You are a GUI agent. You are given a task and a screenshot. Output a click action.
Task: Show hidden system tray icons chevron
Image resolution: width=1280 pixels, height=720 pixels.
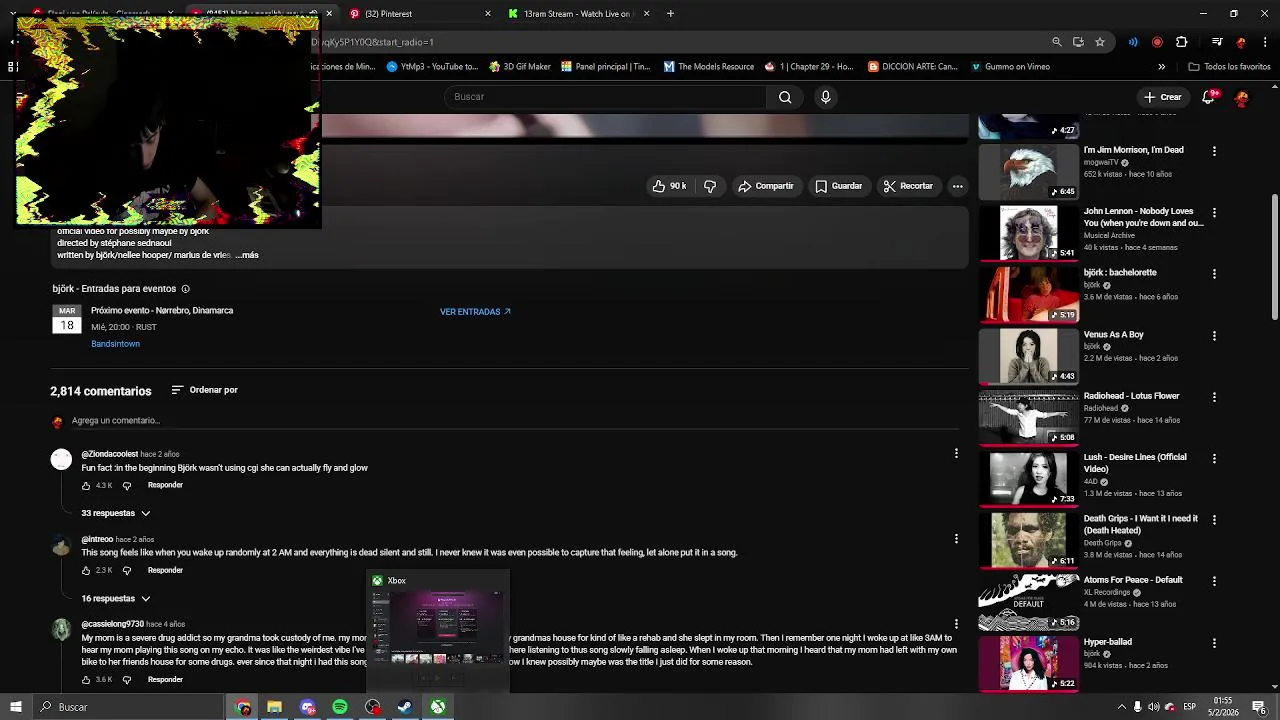[x=1121, y=707]
